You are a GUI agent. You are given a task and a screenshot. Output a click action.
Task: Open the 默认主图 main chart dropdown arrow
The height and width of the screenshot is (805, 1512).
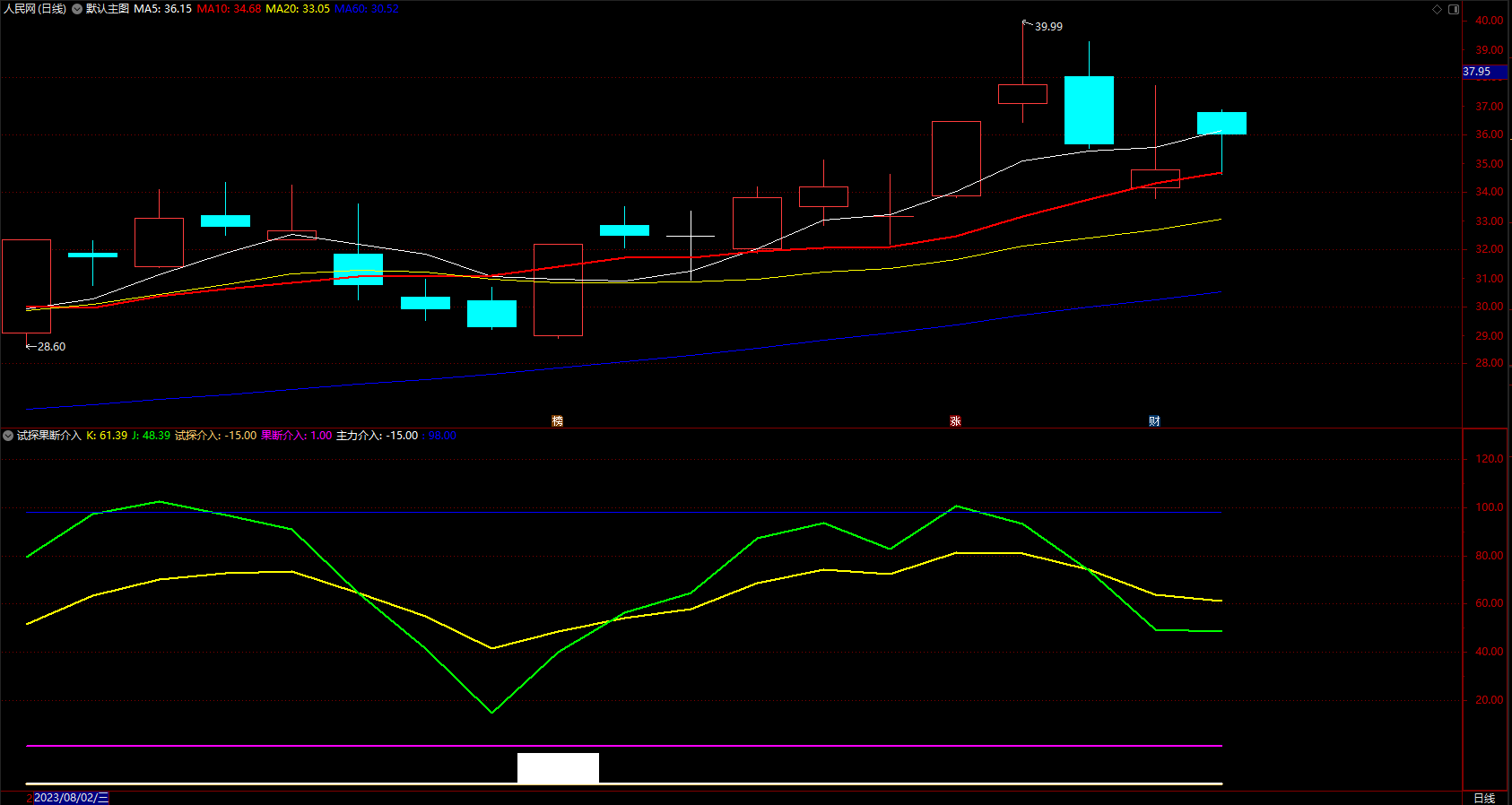77,9
